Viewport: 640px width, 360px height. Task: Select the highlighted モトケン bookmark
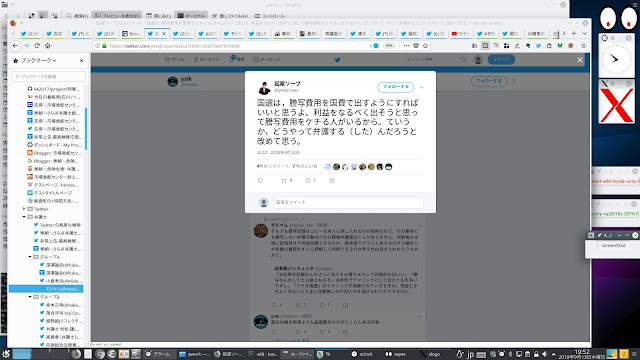pyautogui.click(x=46, y=289)
